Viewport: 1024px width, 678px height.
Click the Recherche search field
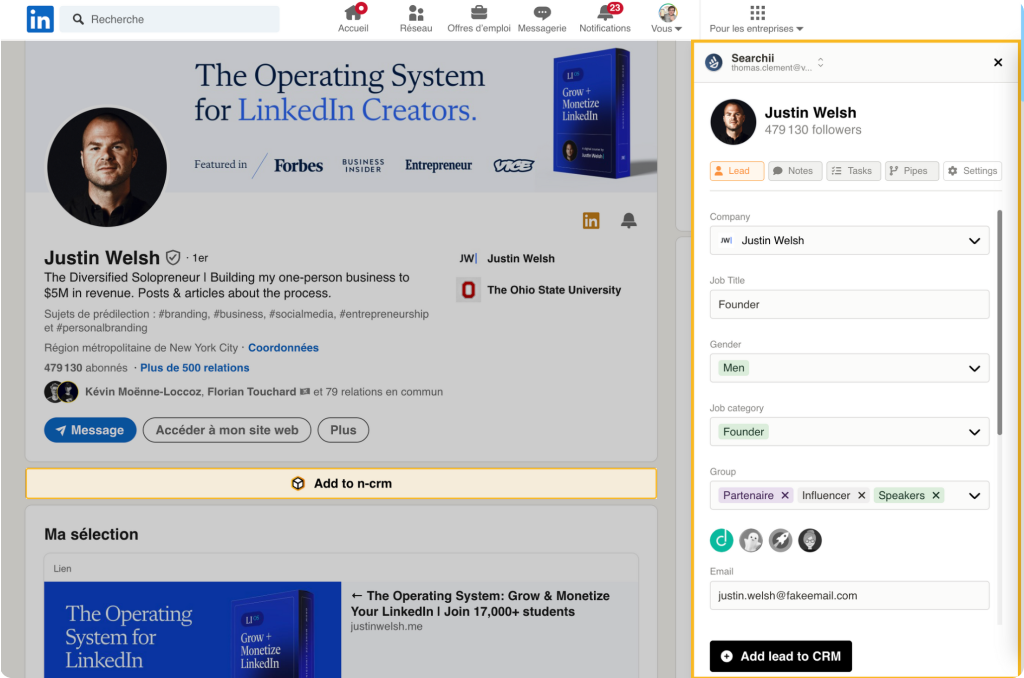click(170, 19)
